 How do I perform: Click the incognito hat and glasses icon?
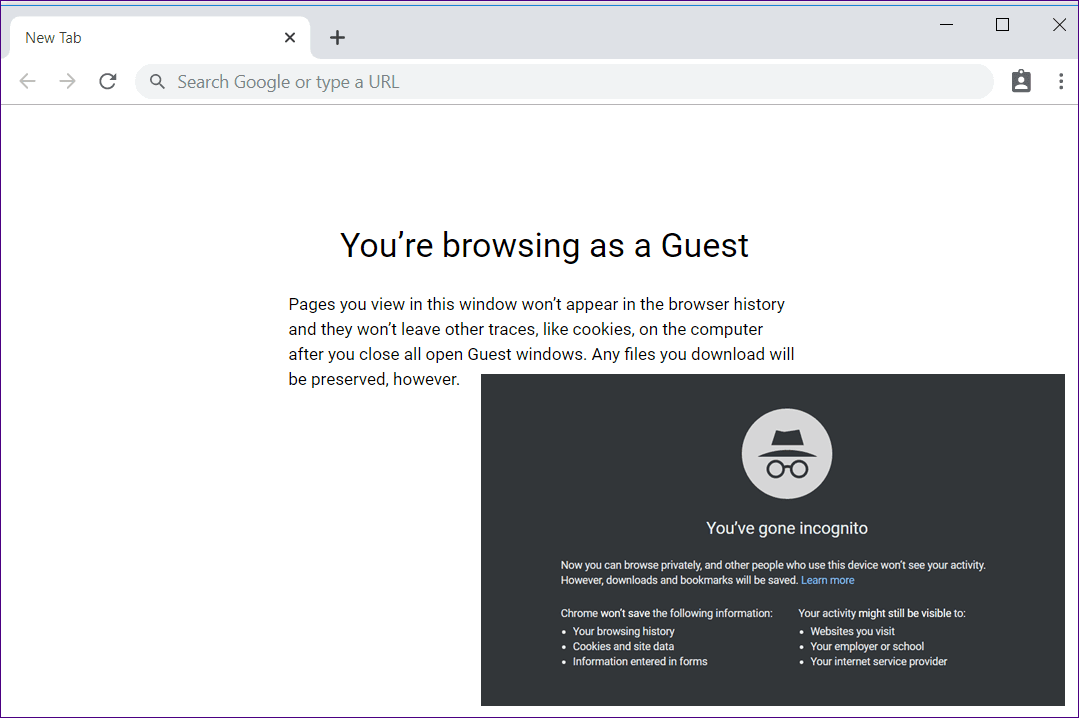click(x=787, y=454)
